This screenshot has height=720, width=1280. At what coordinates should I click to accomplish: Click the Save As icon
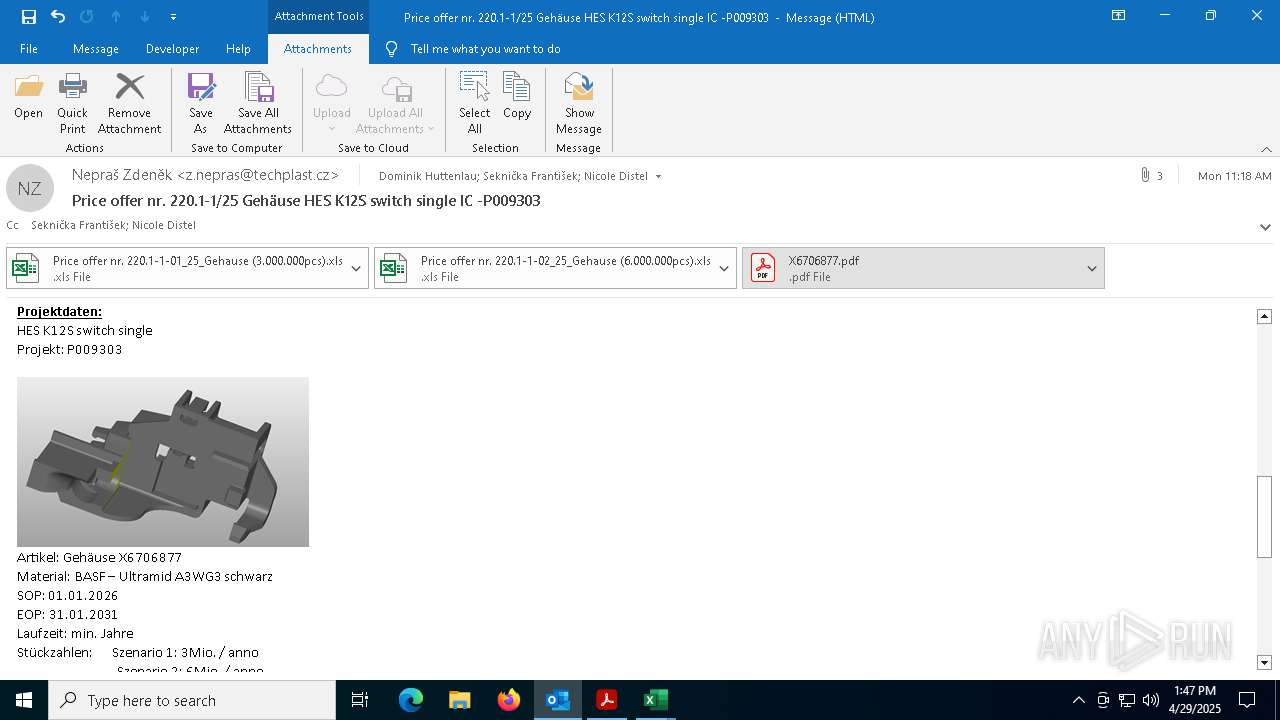tap(201, 87)
